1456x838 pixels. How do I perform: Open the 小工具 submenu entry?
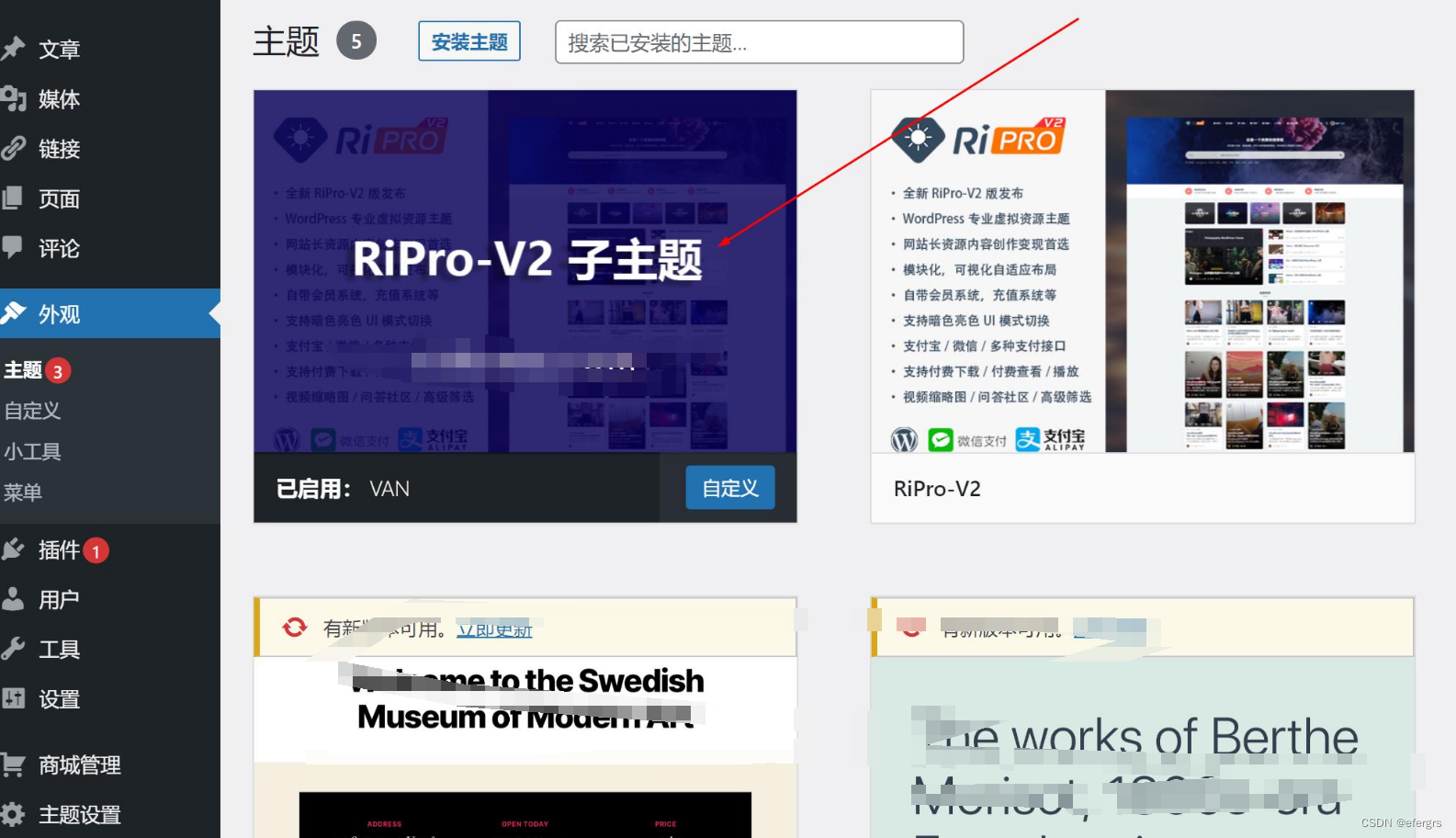[x=33, y=451]
